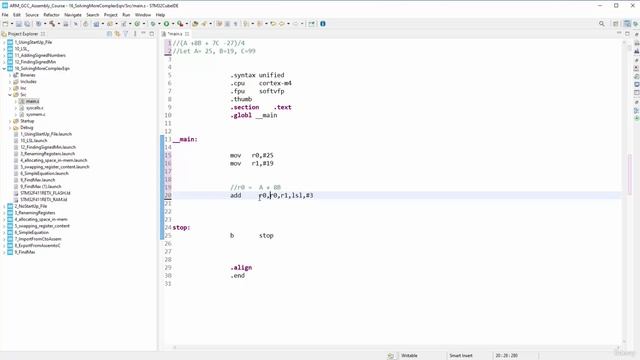Open the Navigate menu
The width and height of the screenshot is (640, 360).
(73, 15)
